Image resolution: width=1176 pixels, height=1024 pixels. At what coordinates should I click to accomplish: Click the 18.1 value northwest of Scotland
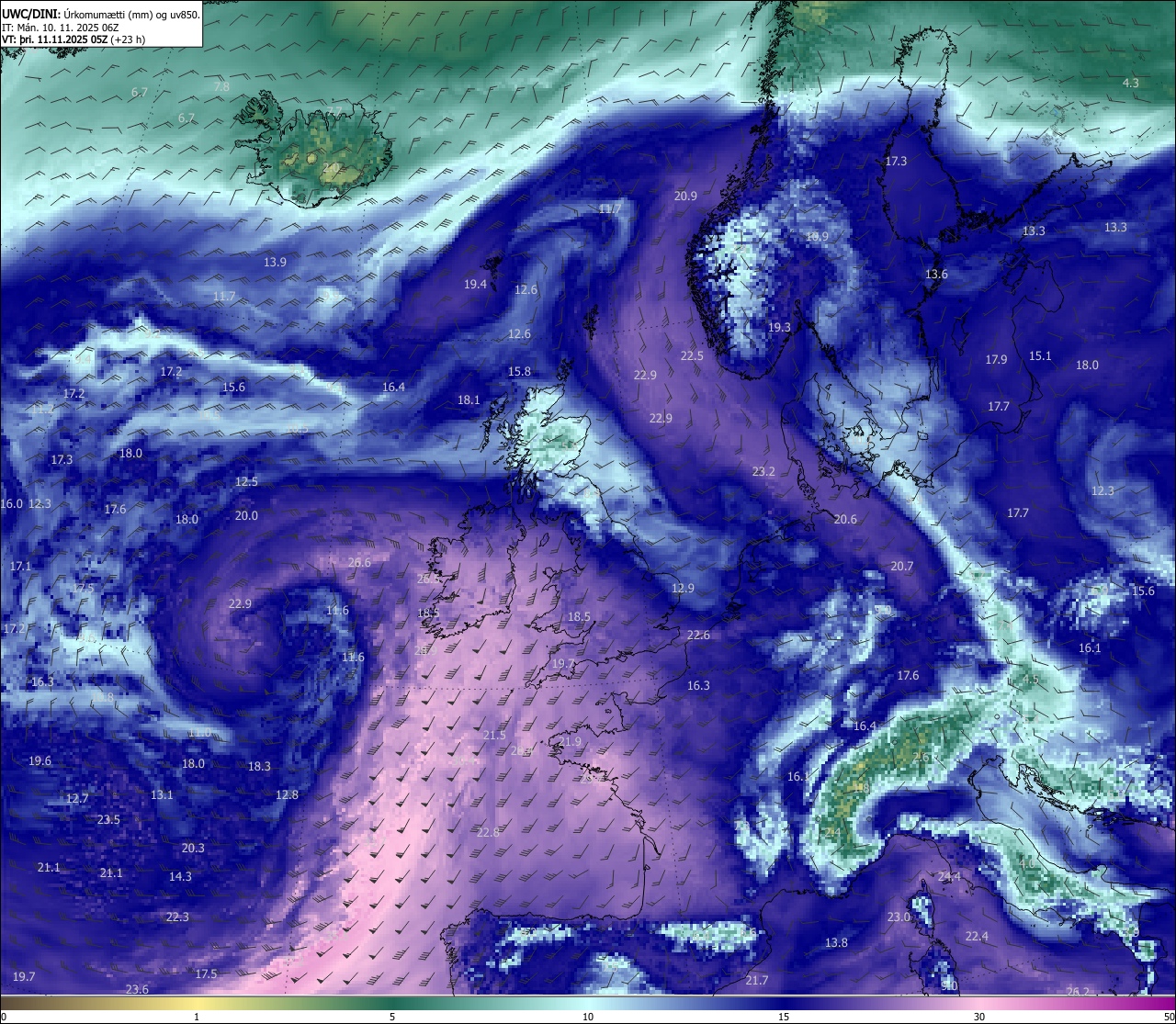click(x=469, y=399)
